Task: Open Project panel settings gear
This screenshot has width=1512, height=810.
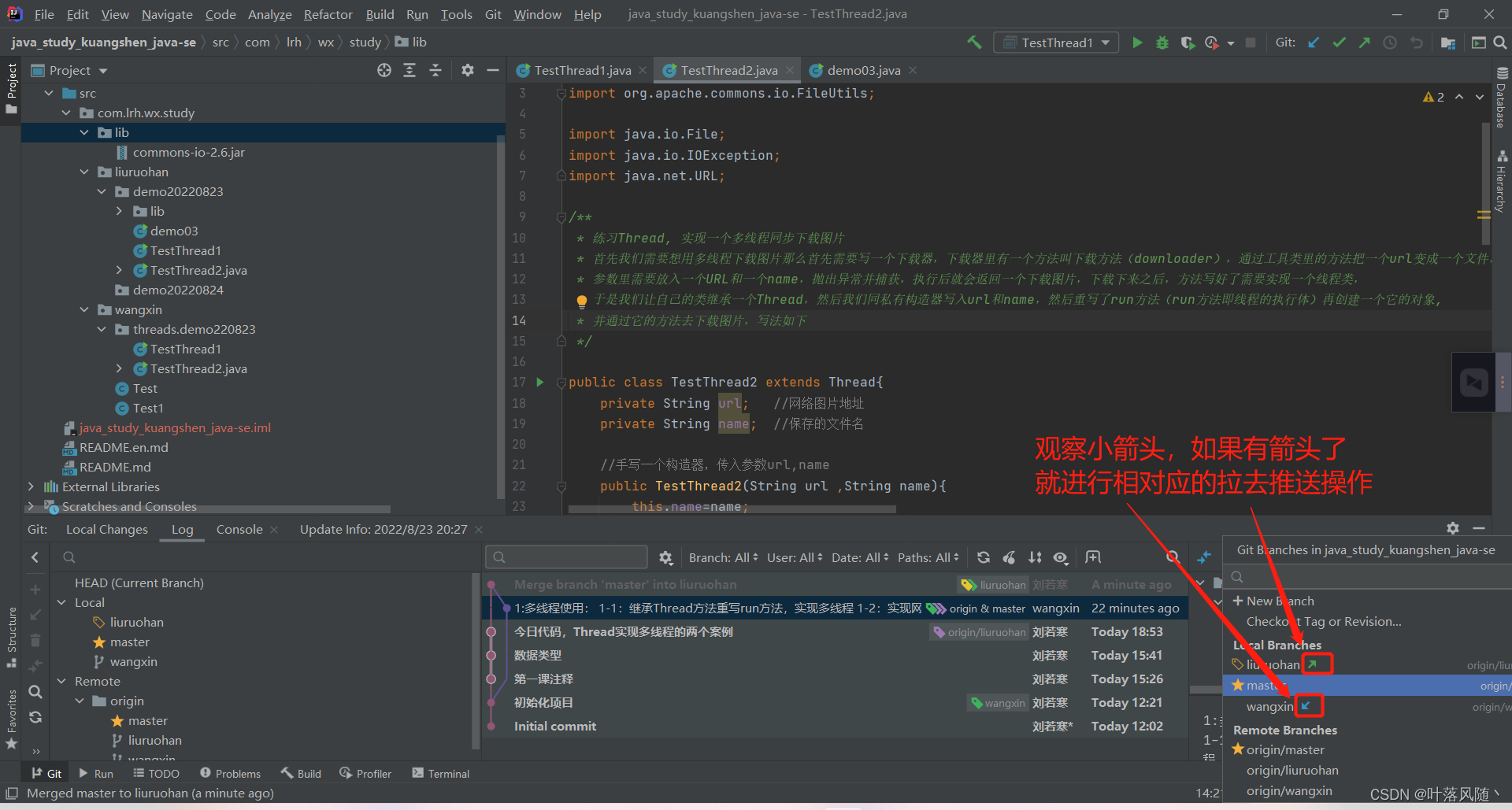Action: (468, 70)
